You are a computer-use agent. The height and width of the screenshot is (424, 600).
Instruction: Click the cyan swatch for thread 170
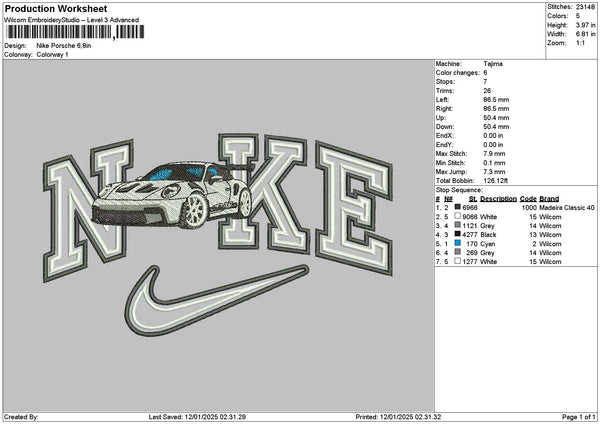457,243
